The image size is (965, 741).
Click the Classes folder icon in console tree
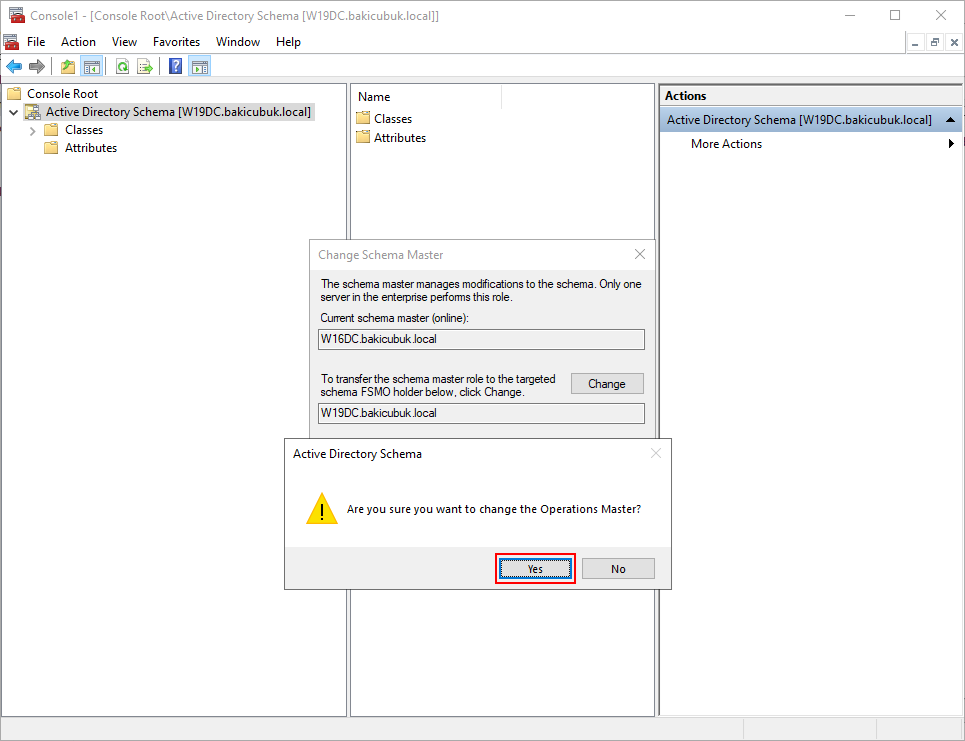[x=51, y=130]
